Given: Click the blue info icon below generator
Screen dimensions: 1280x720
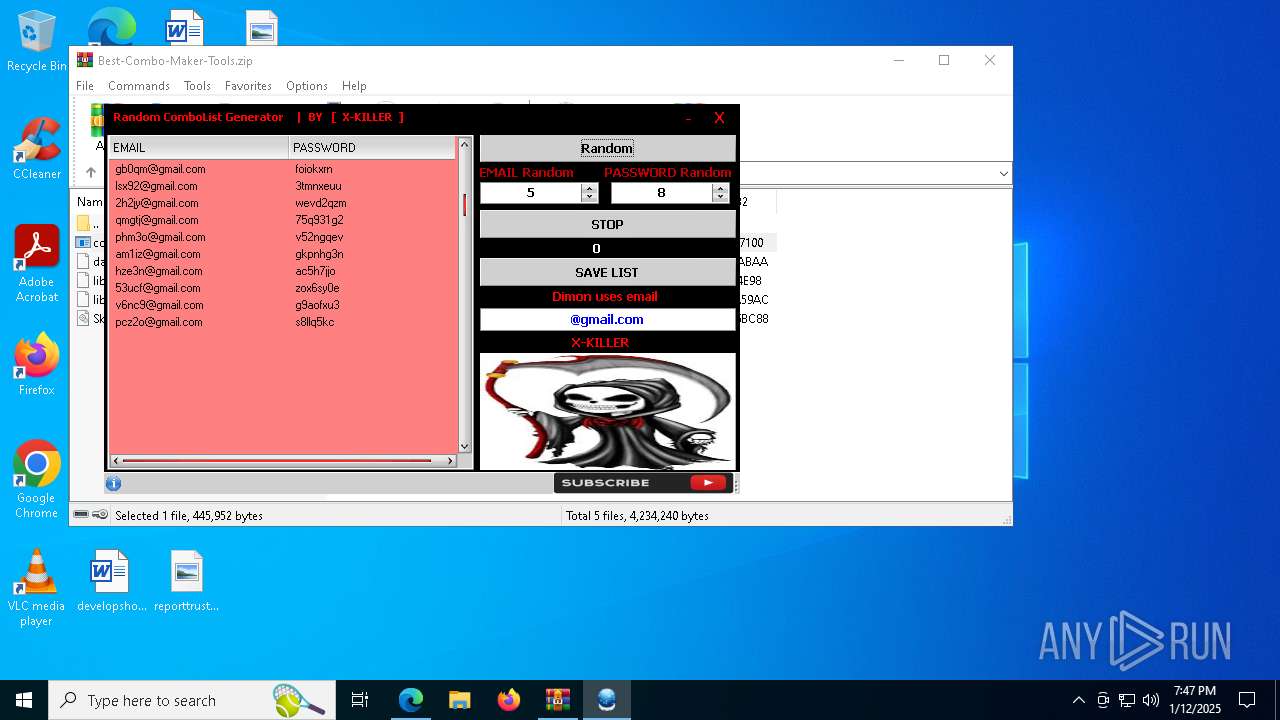Looking at the screenshot, I should pyautogui.click(x=113, y=484).
